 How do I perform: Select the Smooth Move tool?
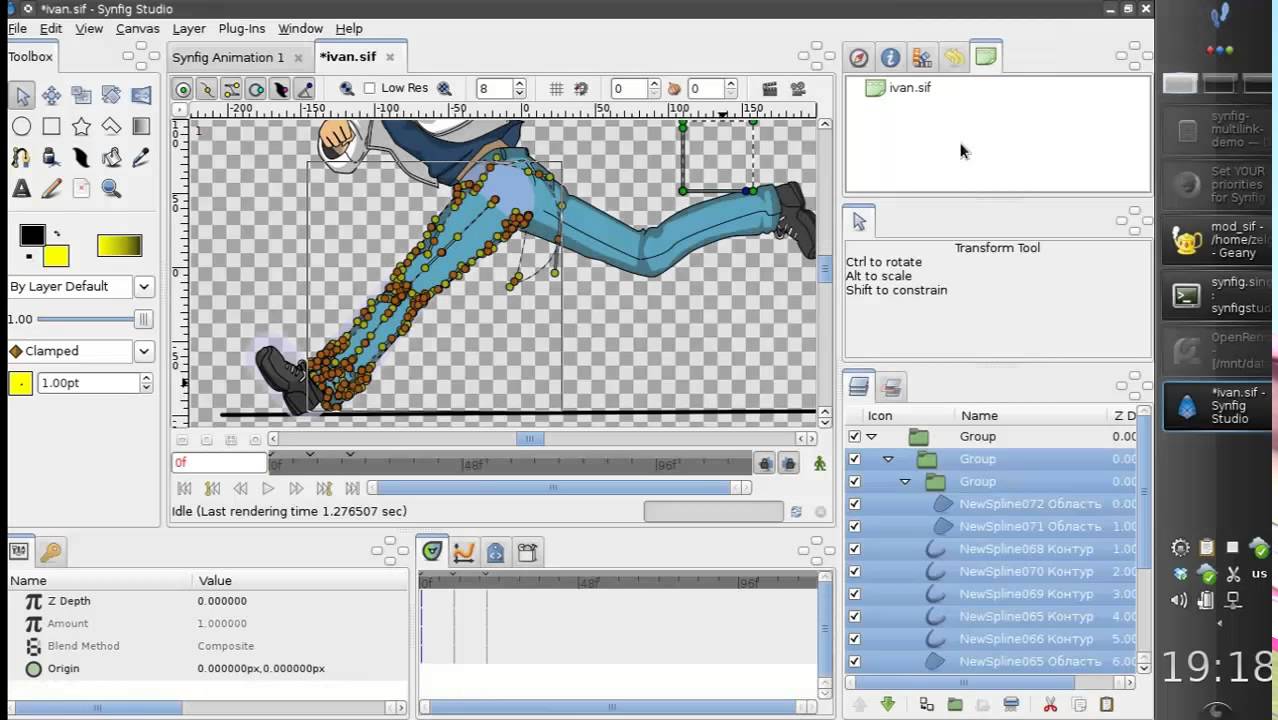coord(51,96)
